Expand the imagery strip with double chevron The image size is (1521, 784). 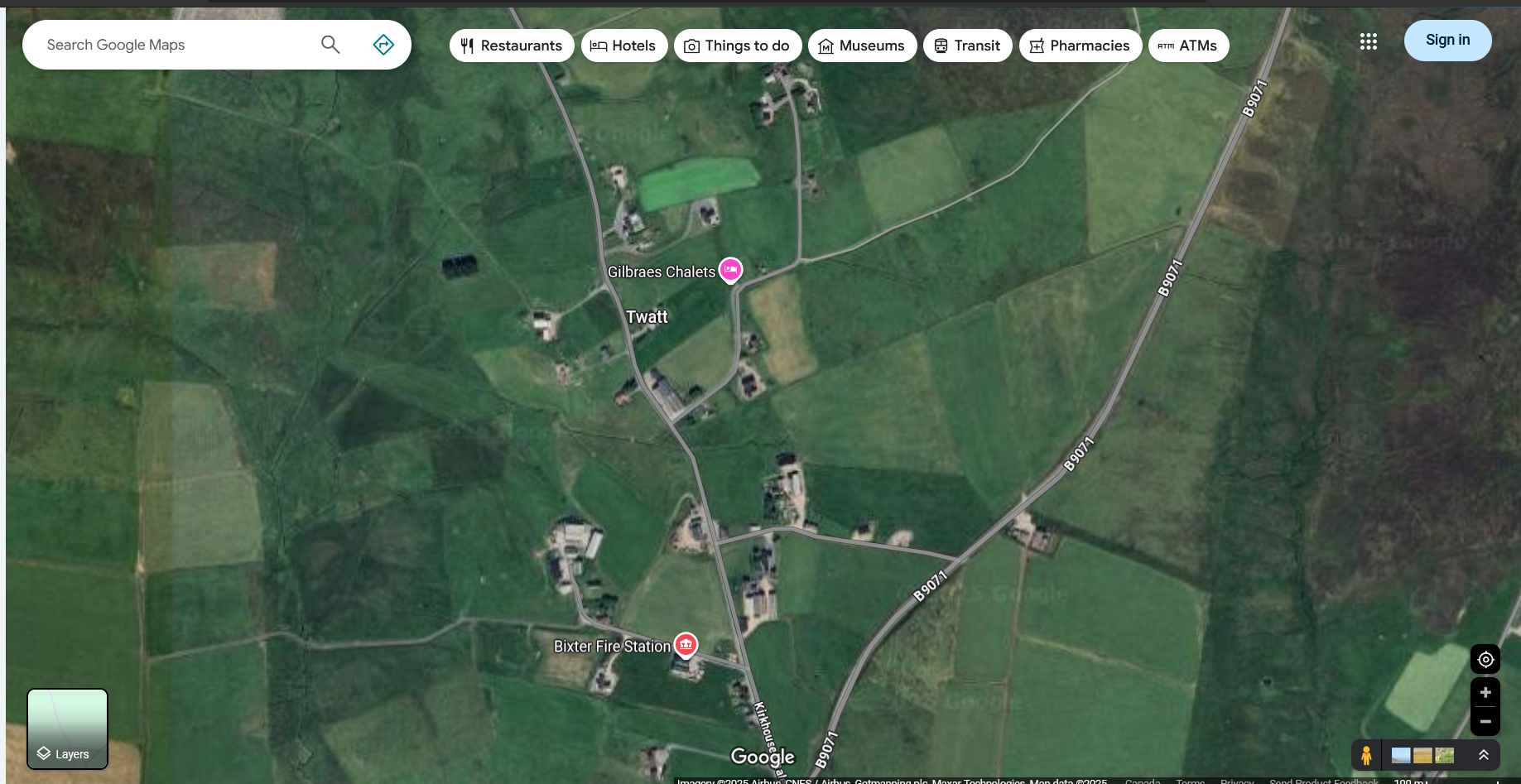1484,755
